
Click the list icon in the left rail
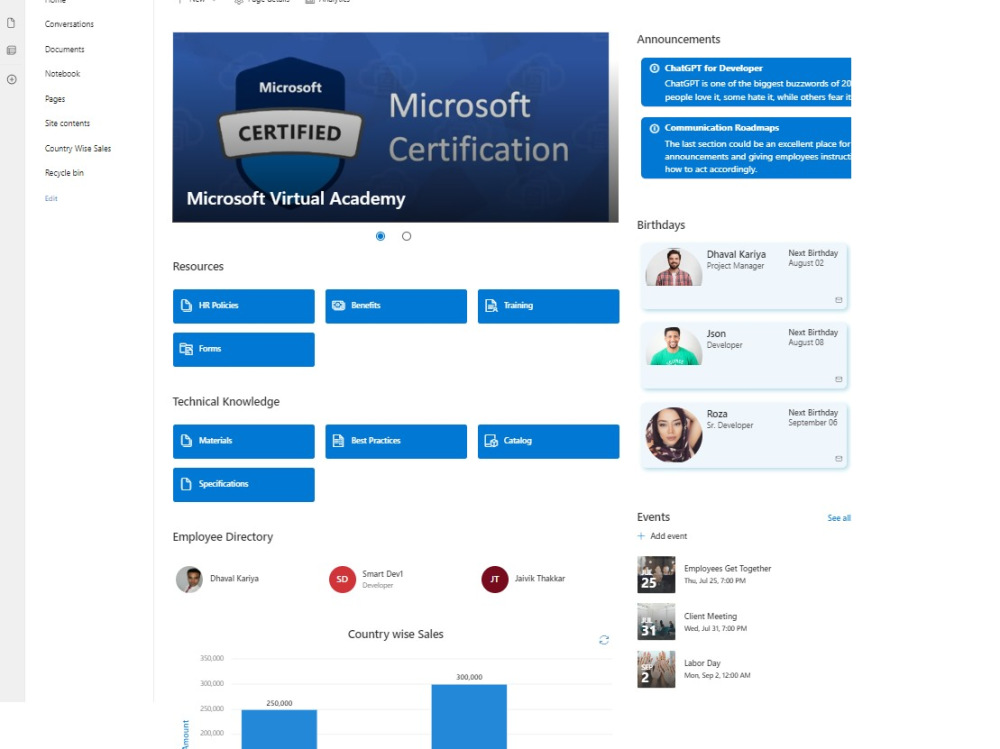[x=11, y=50]
